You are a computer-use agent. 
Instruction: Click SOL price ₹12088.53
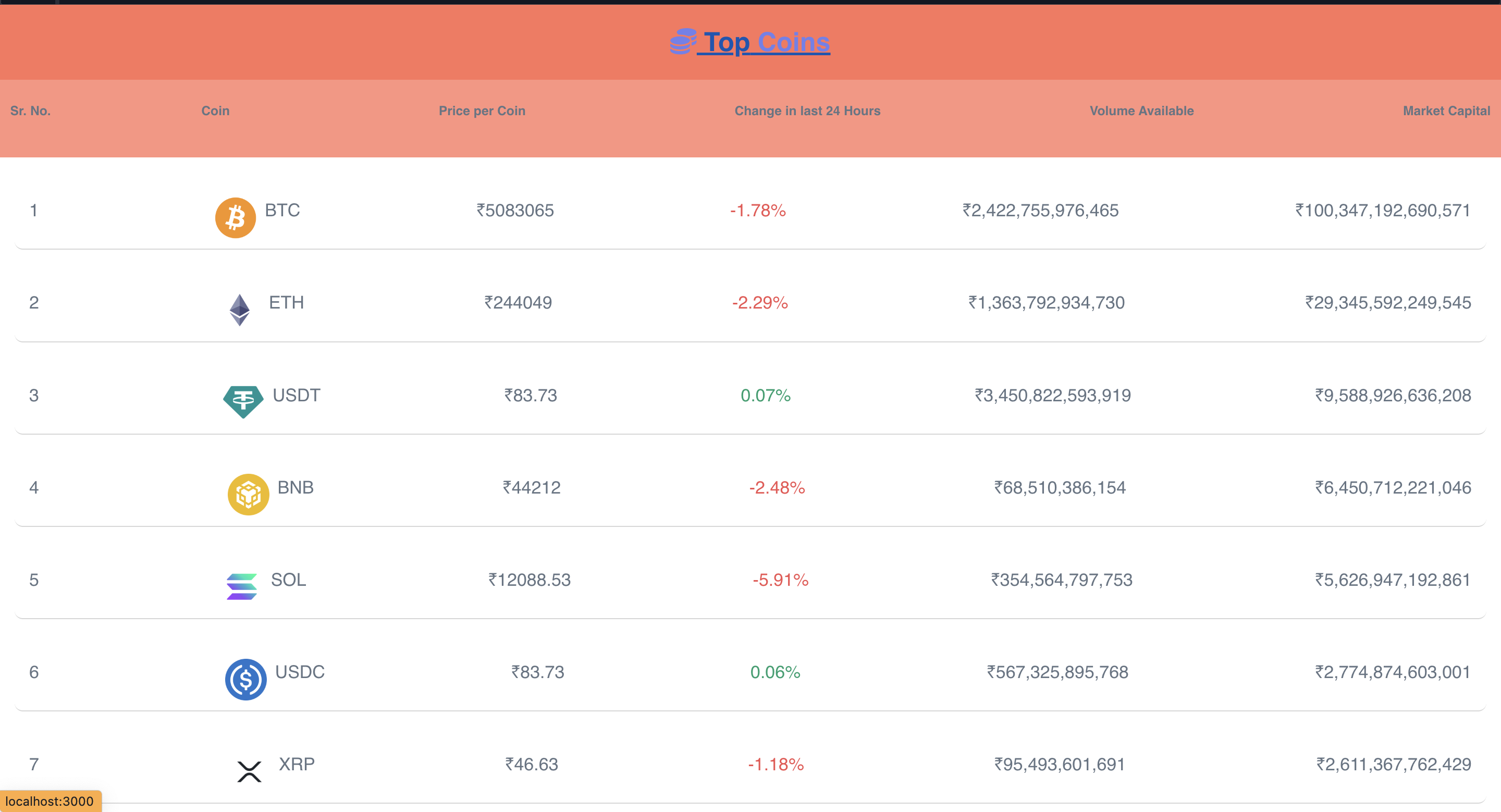(x=530, y=580)
